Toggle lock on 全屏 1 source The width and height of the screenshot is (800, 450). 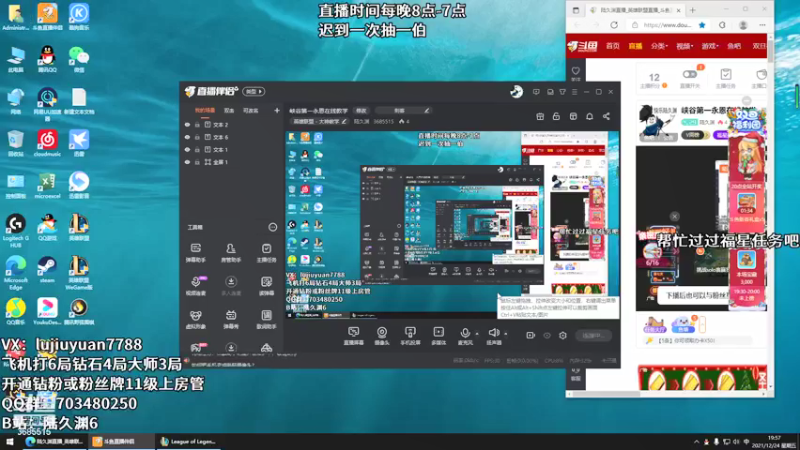(197, 162)
